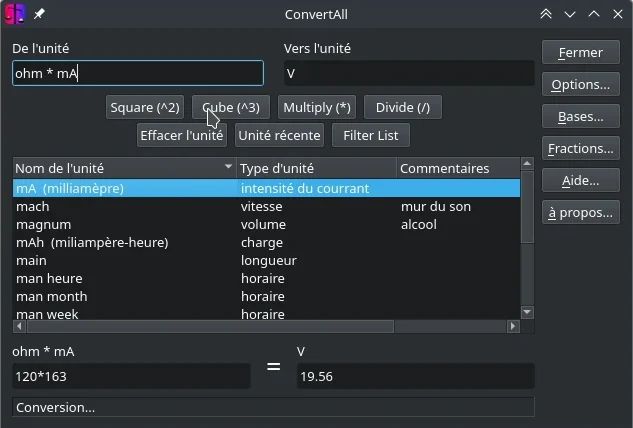
Task: Select the mAh (miliampère-heure) row
Action: click(x=266, y=242)
